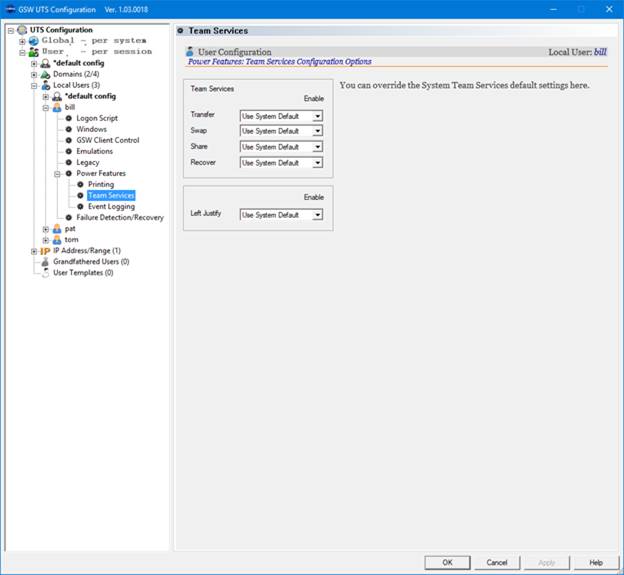The height and width of the screenshot is (575, 624).
Task: Expand the tom user node
Action: (x=45, y=239)
